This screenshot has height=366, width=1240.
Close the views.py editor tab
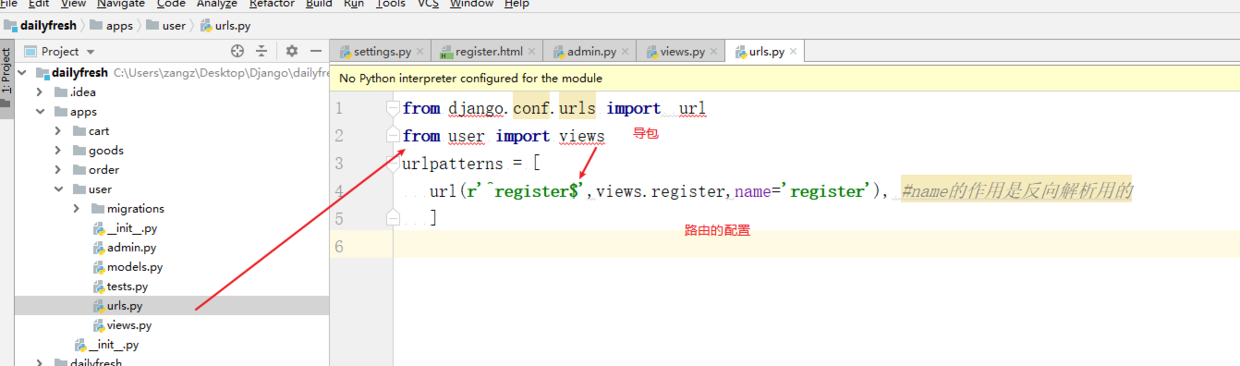pyautogui.click(x=714, y=51)
